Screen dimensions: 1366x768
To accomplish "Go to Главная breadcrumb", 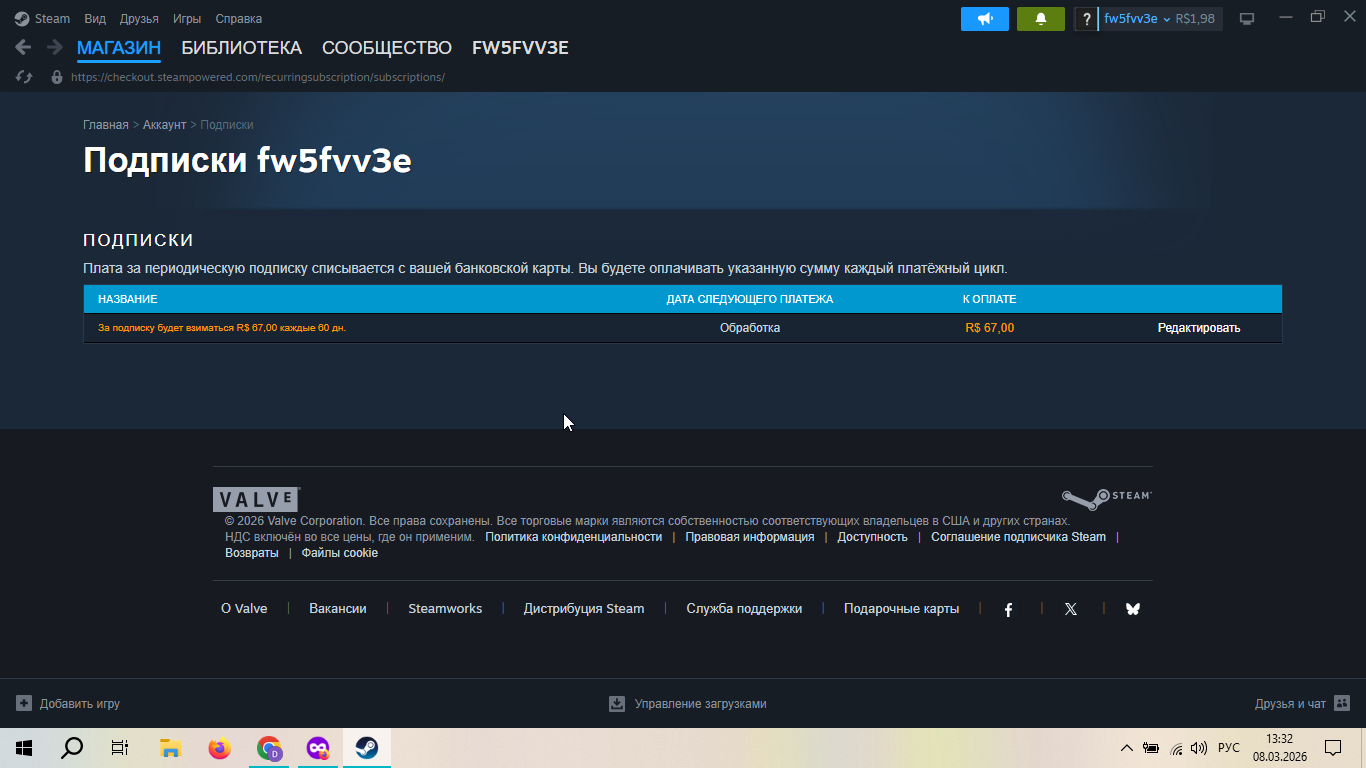I will (x=106, y=125).
